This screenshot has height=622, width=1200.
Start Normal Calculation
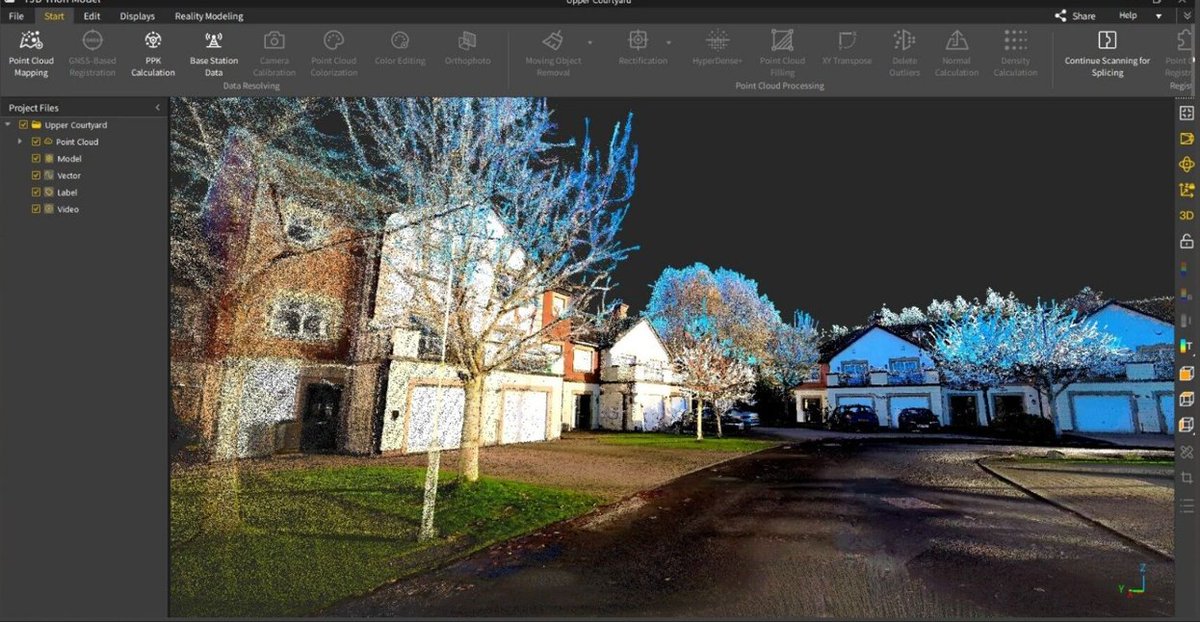tap(957, 53)
